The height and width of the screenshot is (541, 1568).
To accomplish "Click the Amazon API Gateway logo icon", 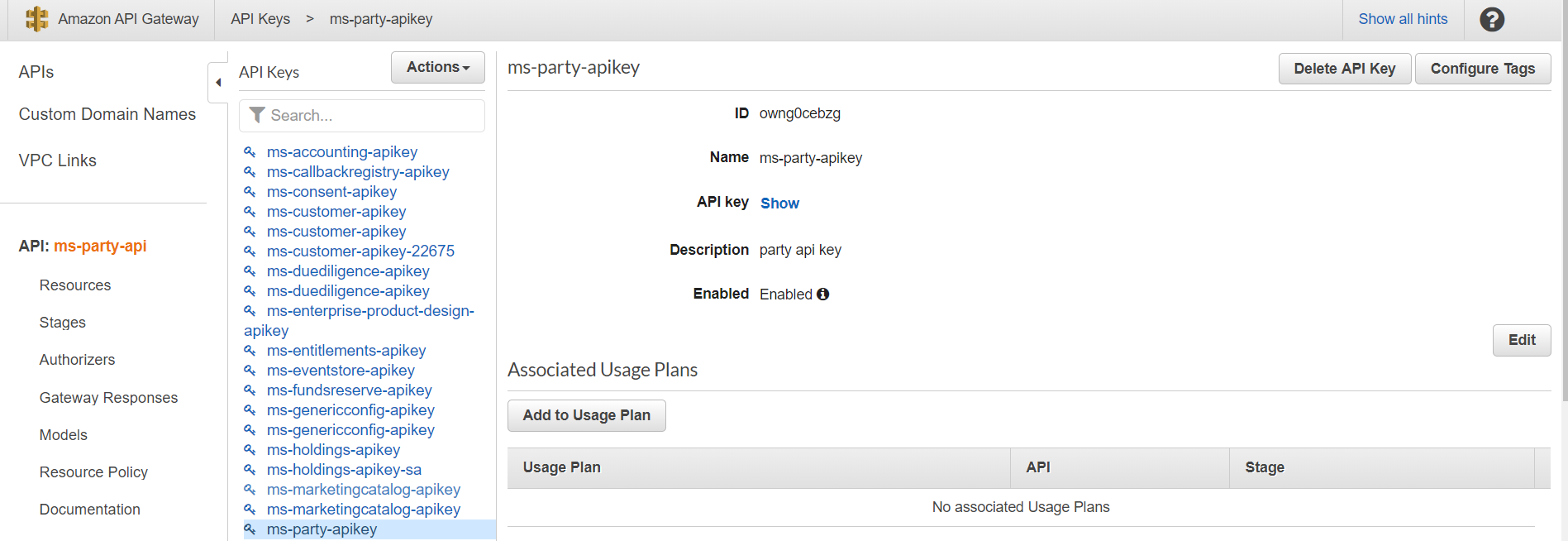I will (x=36, y=19).
